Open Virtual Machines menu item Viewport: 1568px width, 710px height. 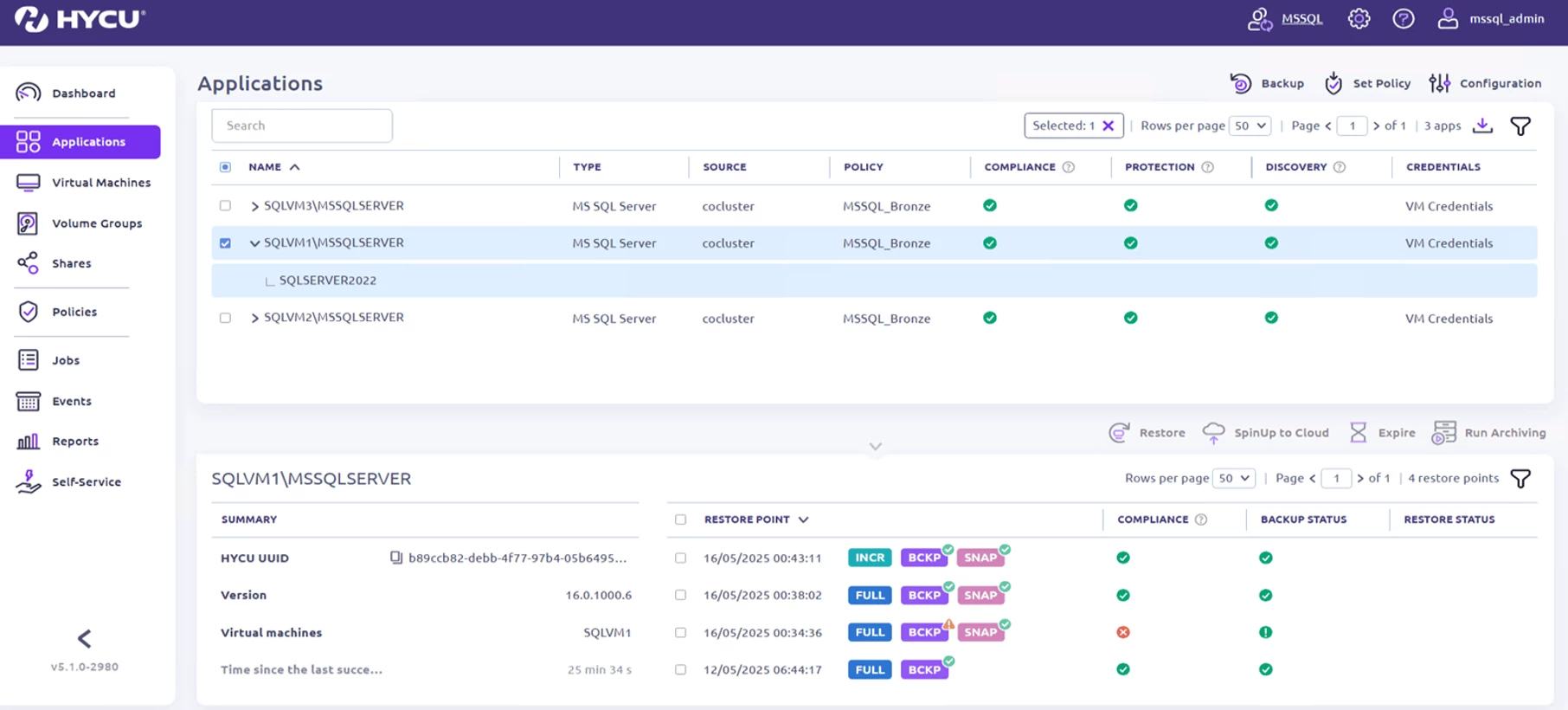[101, 183]
